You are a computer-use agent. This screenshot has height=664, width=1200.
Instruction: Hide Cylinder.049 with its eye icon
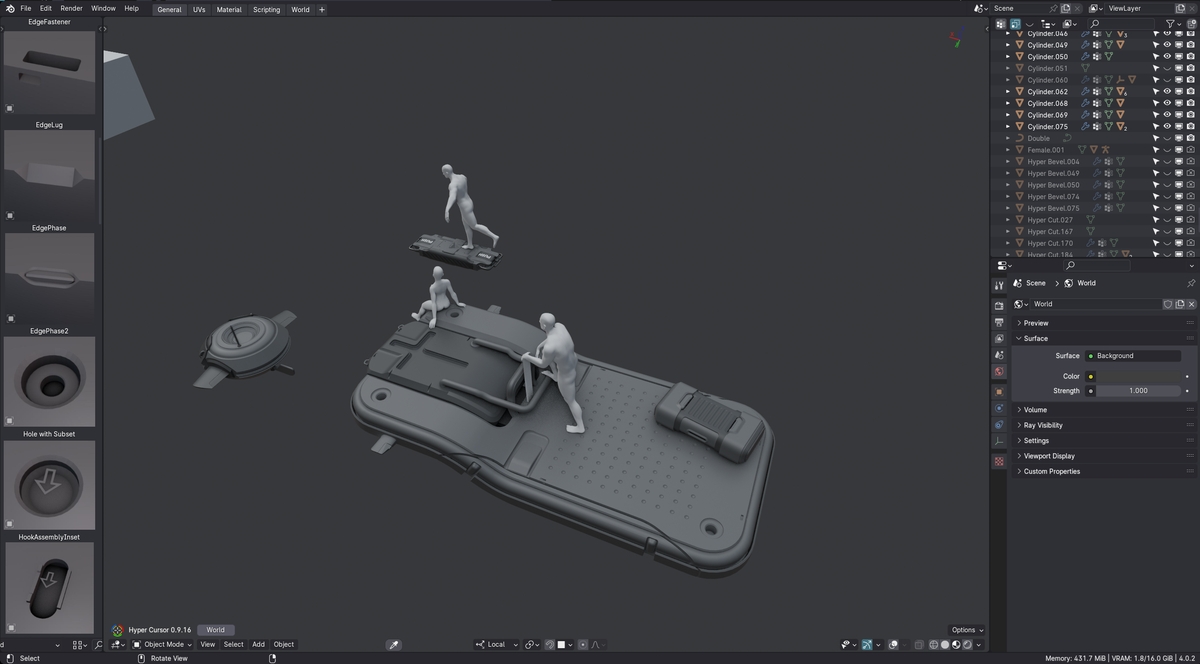pos(1167,45)
